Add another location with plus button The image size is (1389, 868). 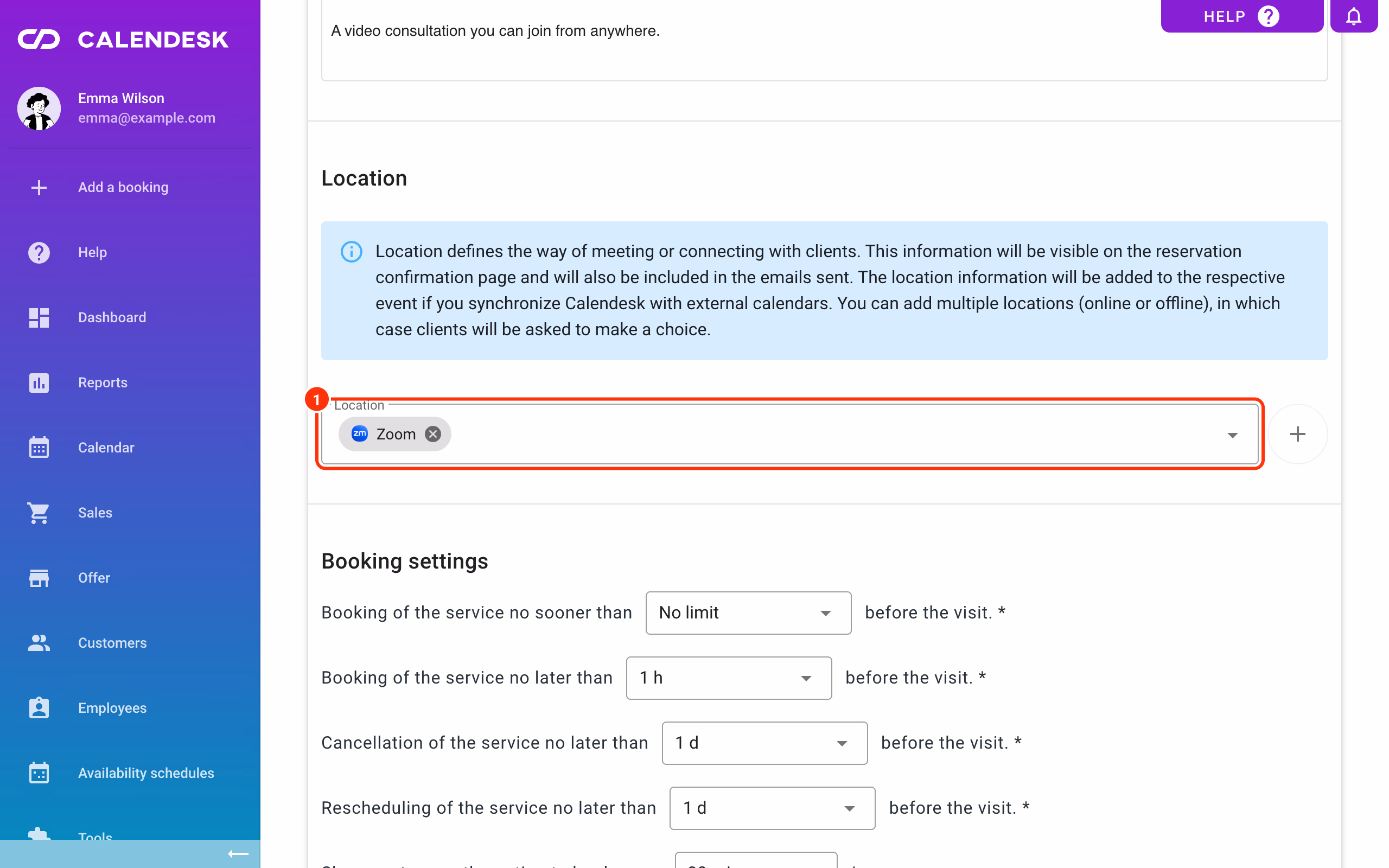tap(1297, 434)
